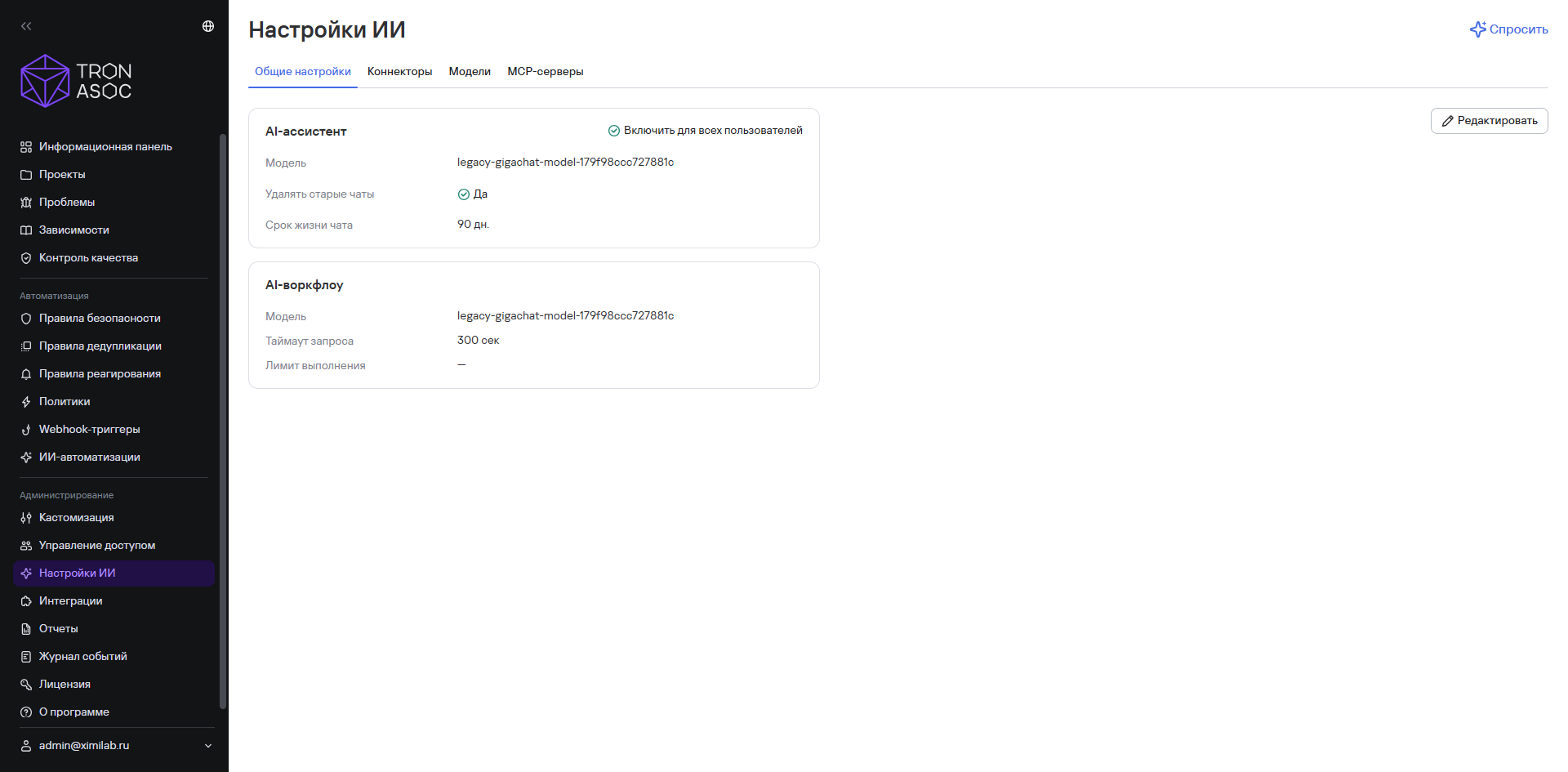
Task: Open Журнал событий log icon
Action: pos(26,657)
